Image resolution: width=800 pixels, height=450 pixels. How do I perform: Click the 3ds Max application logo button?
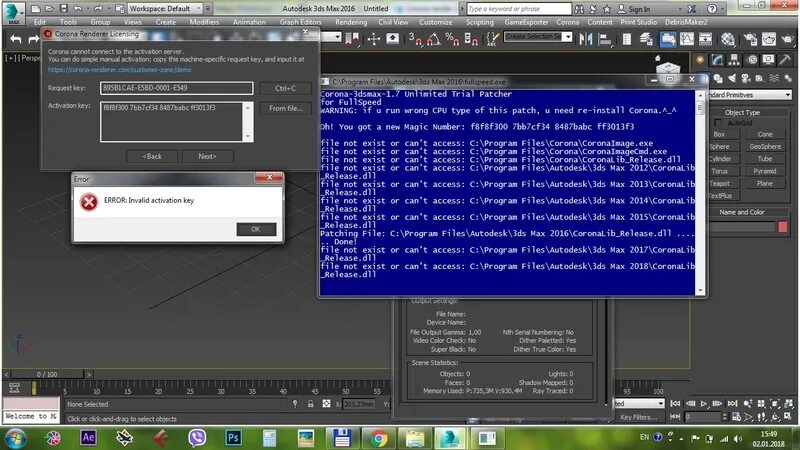pyautogui.click(x=13, y=12)
